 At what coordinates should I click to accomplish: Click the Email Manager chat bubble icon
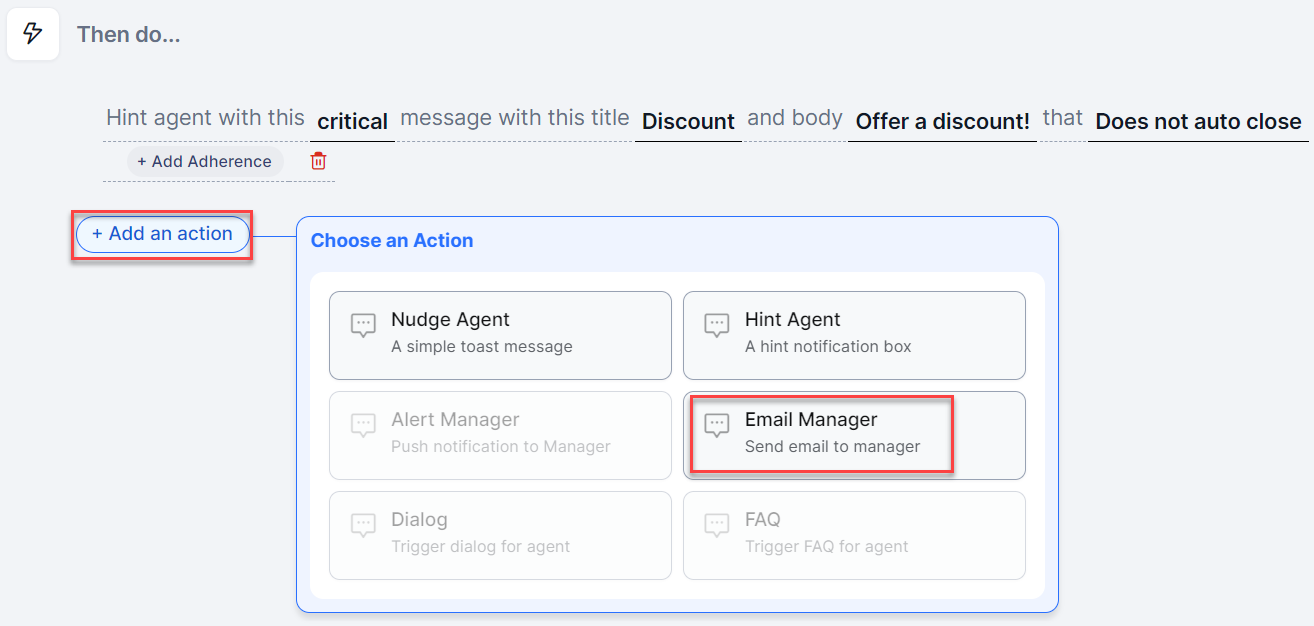coord(716,425)
